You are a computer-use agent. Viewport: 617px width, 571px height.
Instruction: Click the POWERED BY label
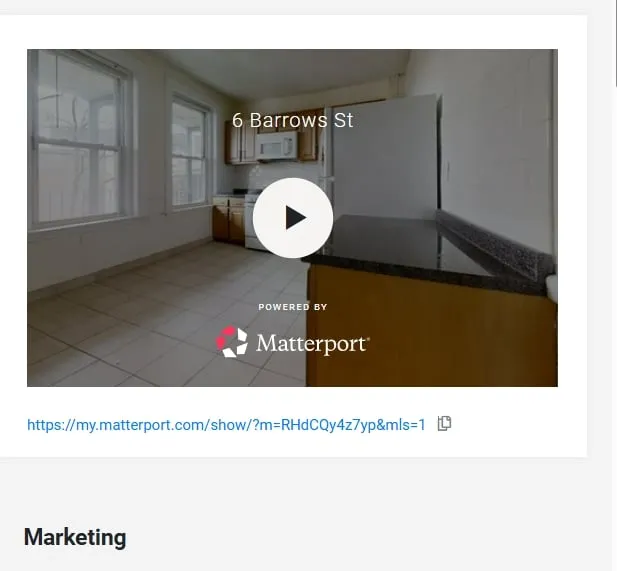tap(292, 307)
